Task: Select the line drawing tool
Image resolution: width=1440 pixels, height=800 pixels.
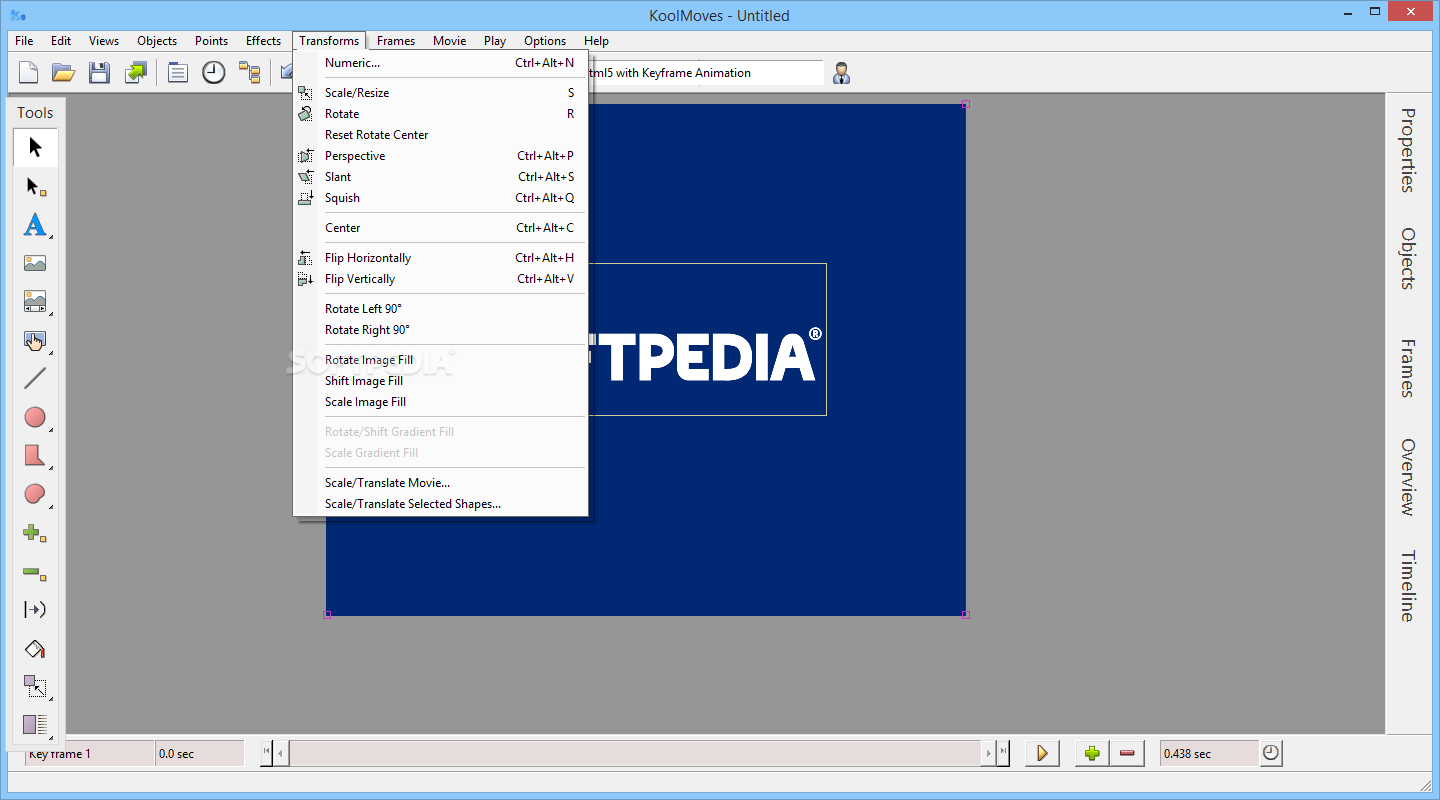Action: point(35,378)
